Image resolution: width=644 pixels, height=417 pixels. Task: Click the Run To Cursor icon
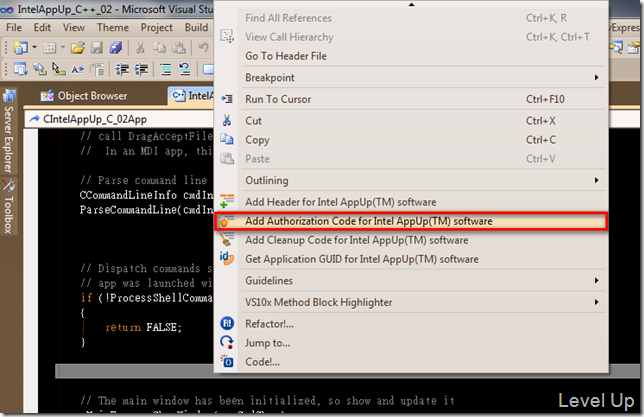coord(227,99)
